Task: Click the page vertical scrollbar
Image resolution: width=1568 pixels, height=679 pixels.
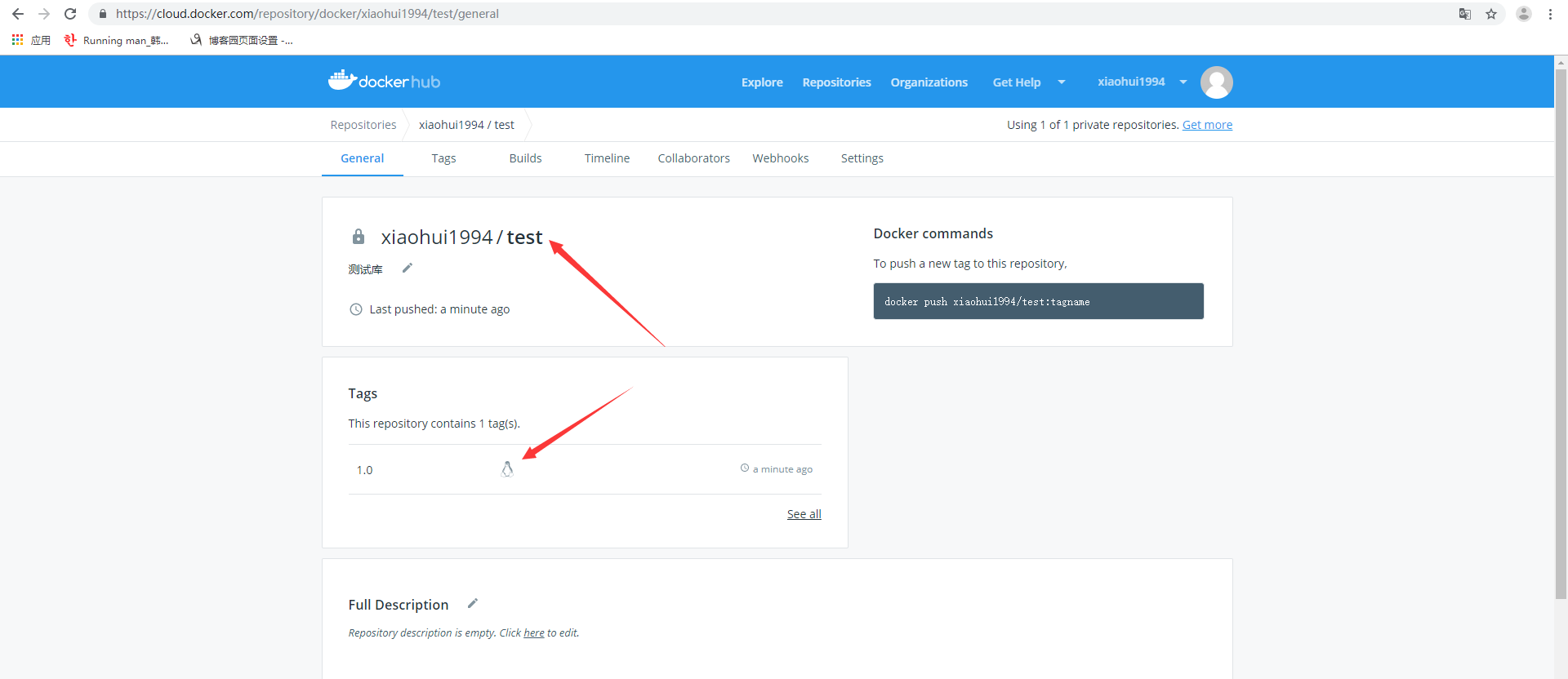Action: pyautogui.click(x=1561, y=335)
